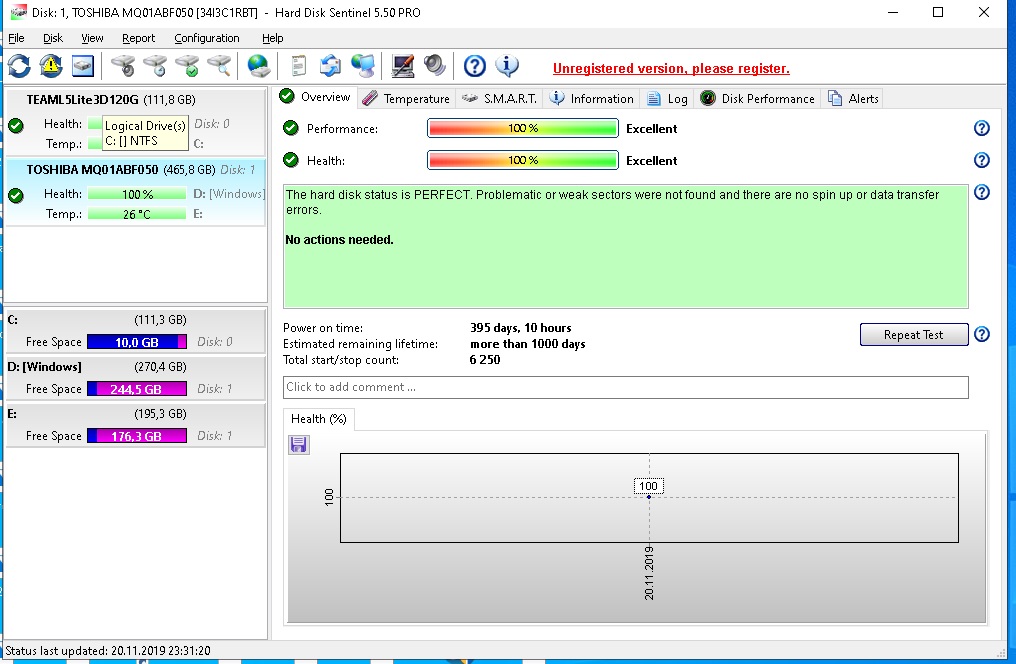Click the start/stop count value 6 250
The height and width of the screenshot is (664, 1016).
(x=485, y=360)
